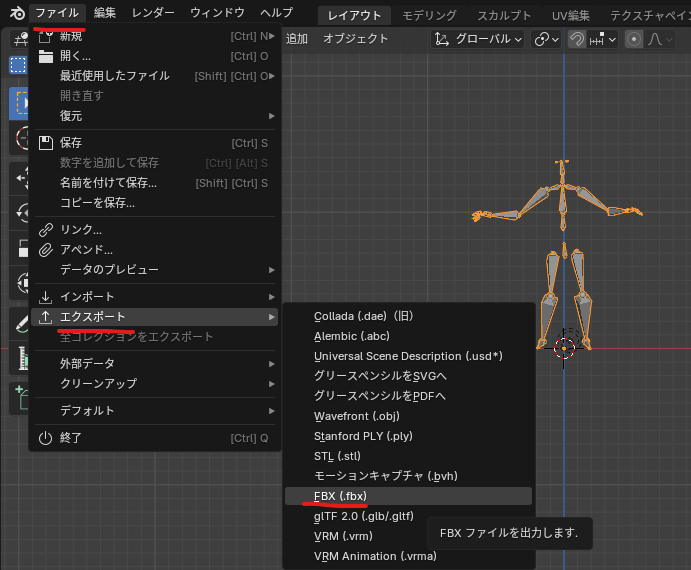Export as STL (.stl)
This screenshot has height=570, width=691.
tap(409, 456)
